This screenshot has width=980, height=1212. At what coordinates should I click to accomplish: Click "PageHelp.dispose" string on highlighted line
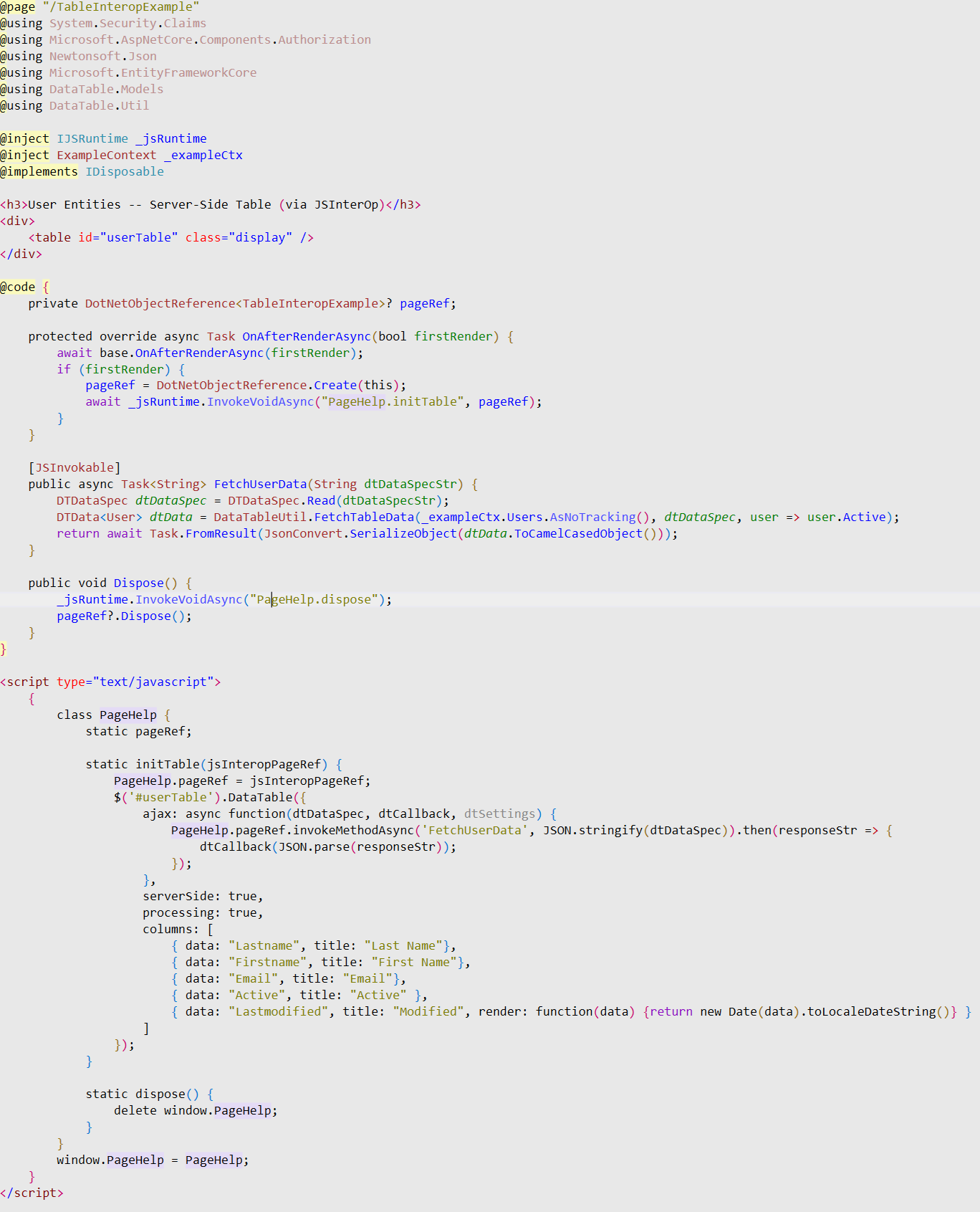(314, 601)
